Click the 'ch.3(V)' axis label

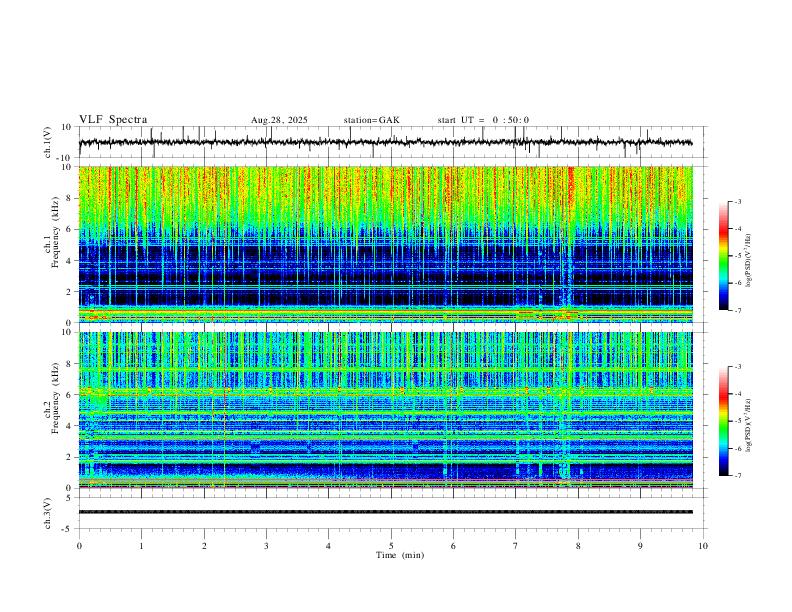(x=48, y=513)
